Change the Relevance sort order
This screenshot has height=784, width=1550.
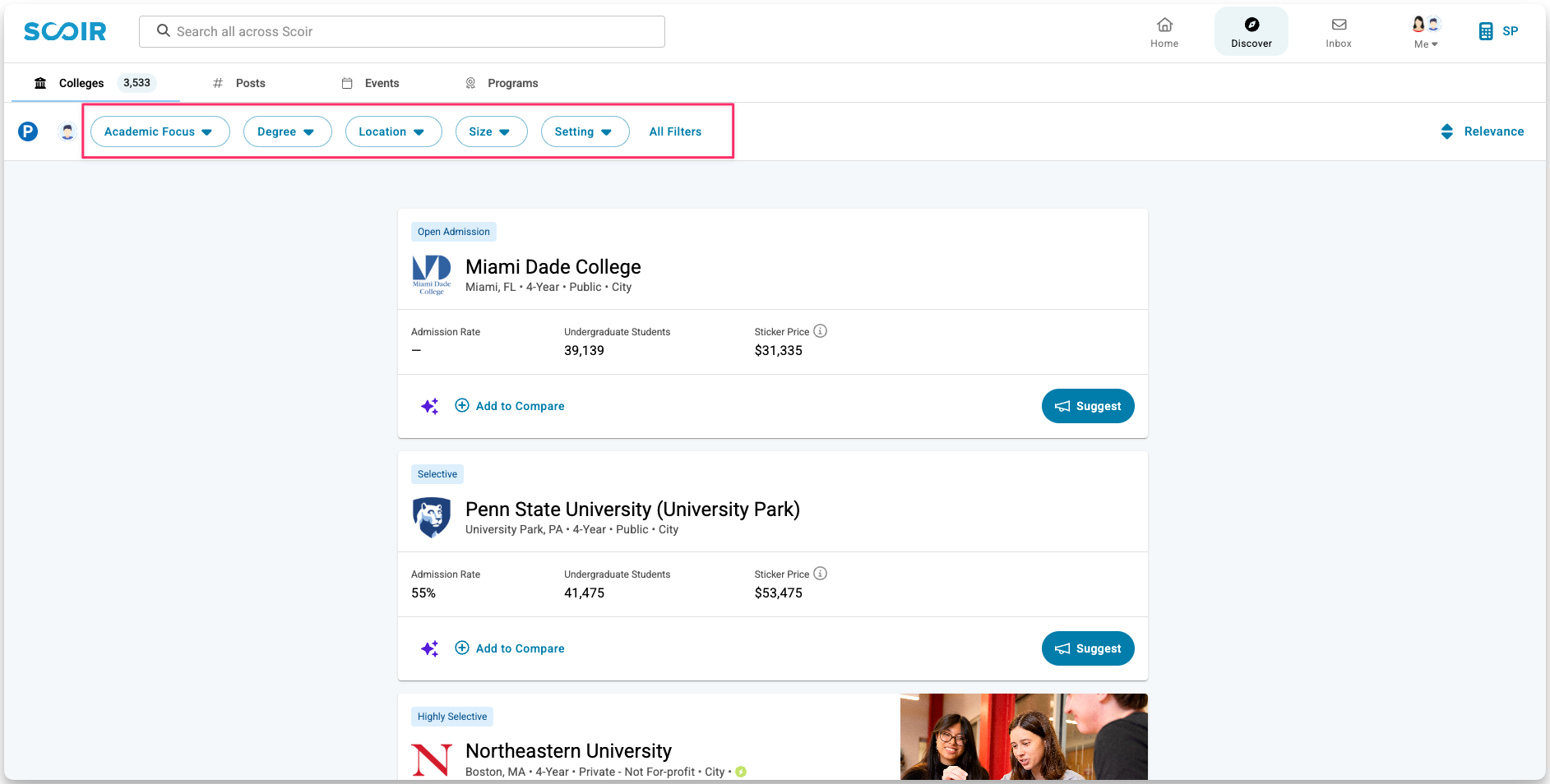click(x=1483, y=131)
